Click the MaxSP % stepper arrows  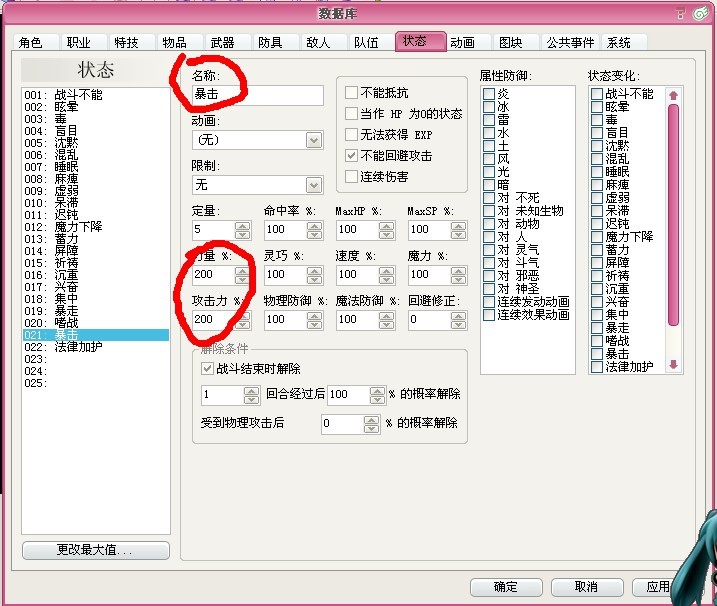pos(458,230)
